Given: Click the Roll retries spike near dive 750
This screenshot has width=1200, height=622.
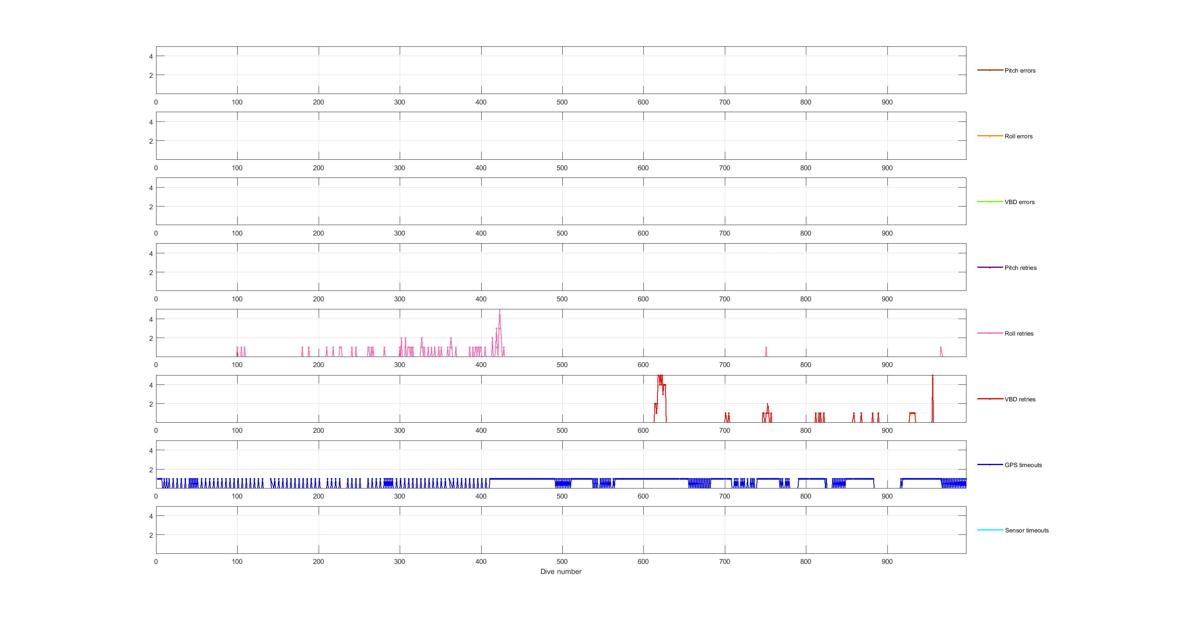Looking at the screenshot, I should (x=766, y=350).
